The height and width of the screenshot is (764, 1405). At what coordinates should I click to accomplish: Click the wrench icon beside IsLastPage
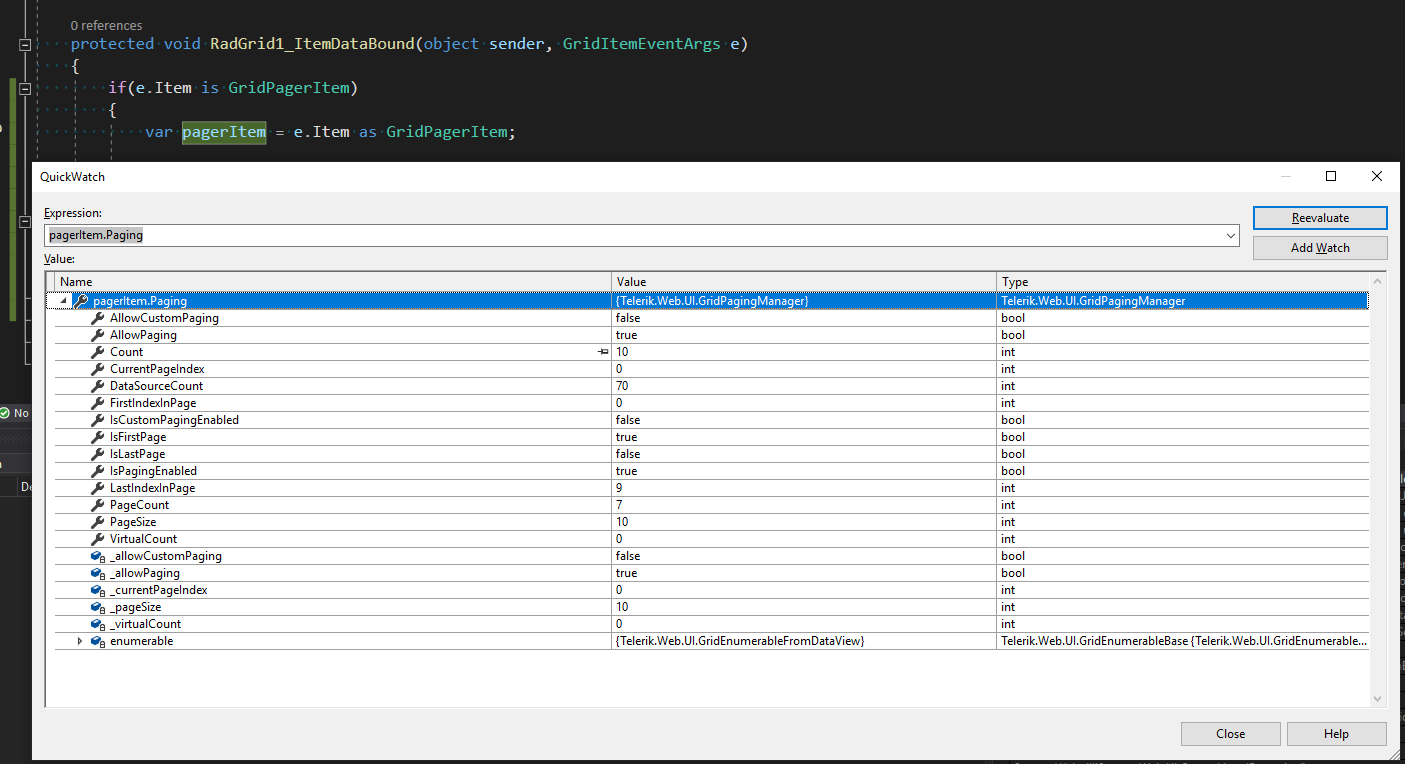click(x=98, y=454)
